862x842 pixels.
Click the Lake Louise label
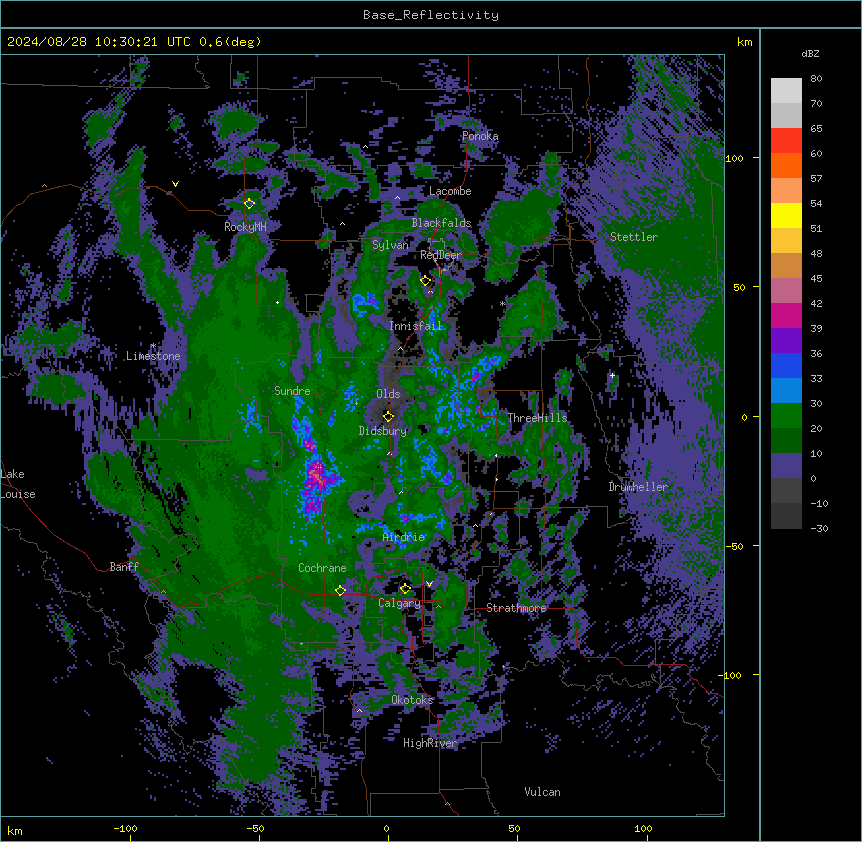pos(18,484)
